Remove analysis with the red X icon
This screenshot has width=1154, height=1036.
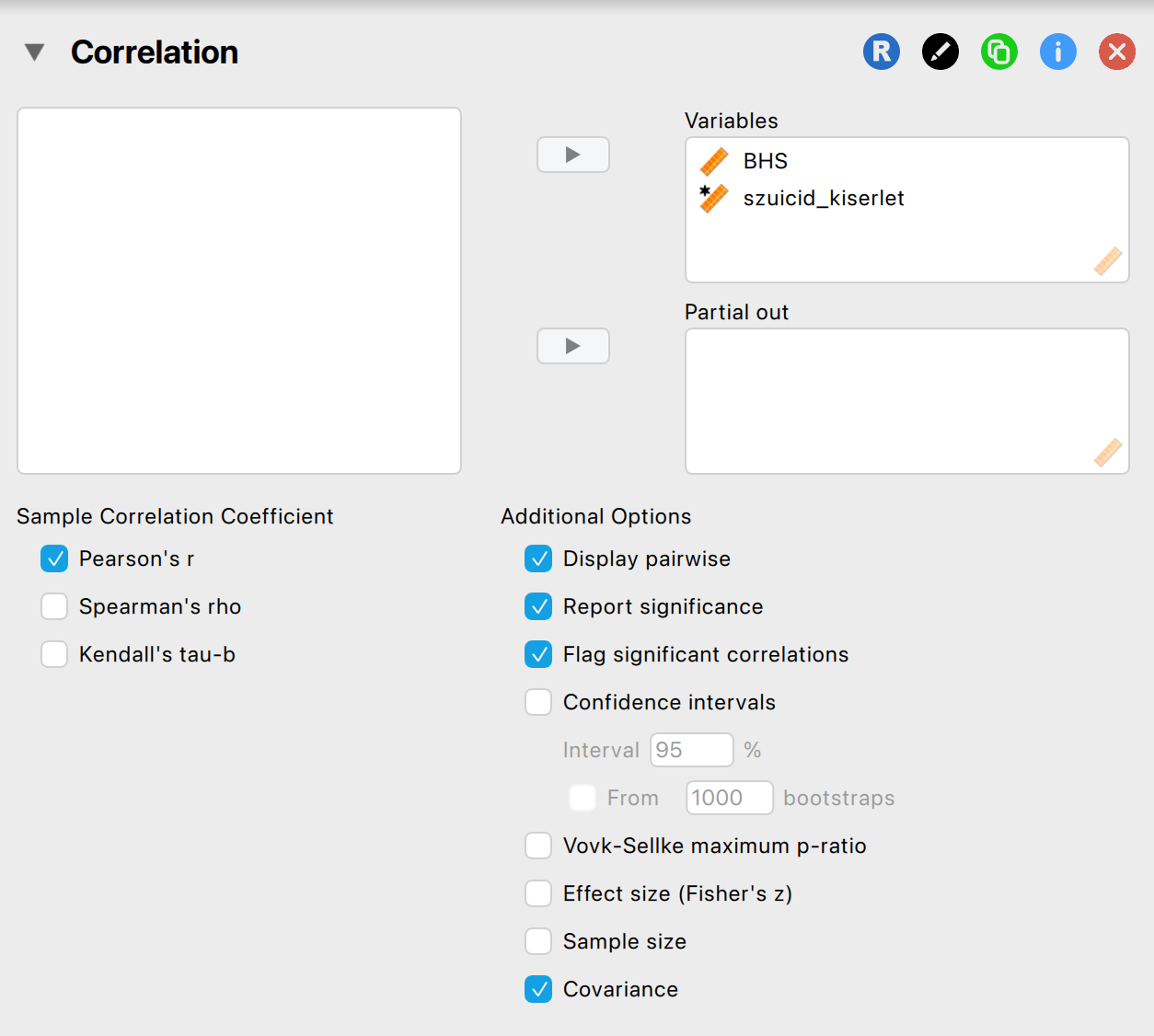1116,52
